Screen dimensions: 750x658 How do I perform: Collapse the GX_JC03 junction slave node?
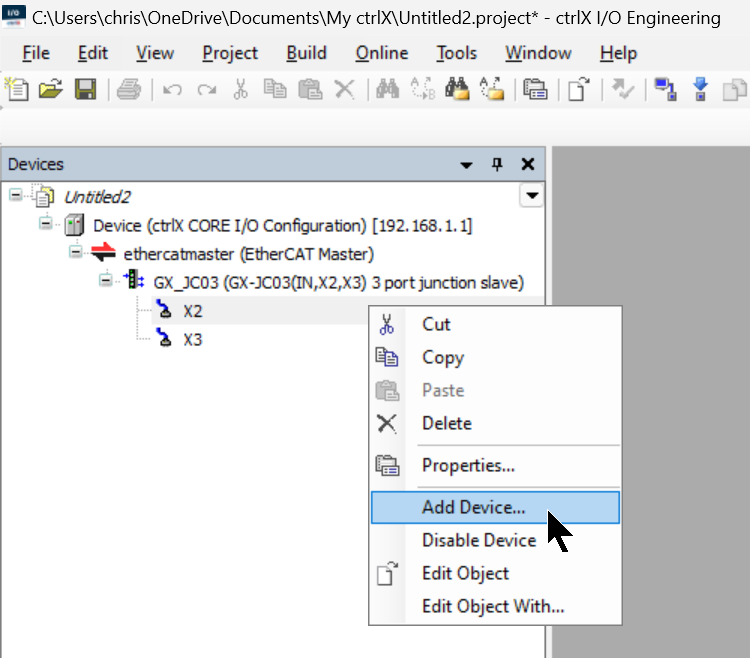tap(106, 280)
